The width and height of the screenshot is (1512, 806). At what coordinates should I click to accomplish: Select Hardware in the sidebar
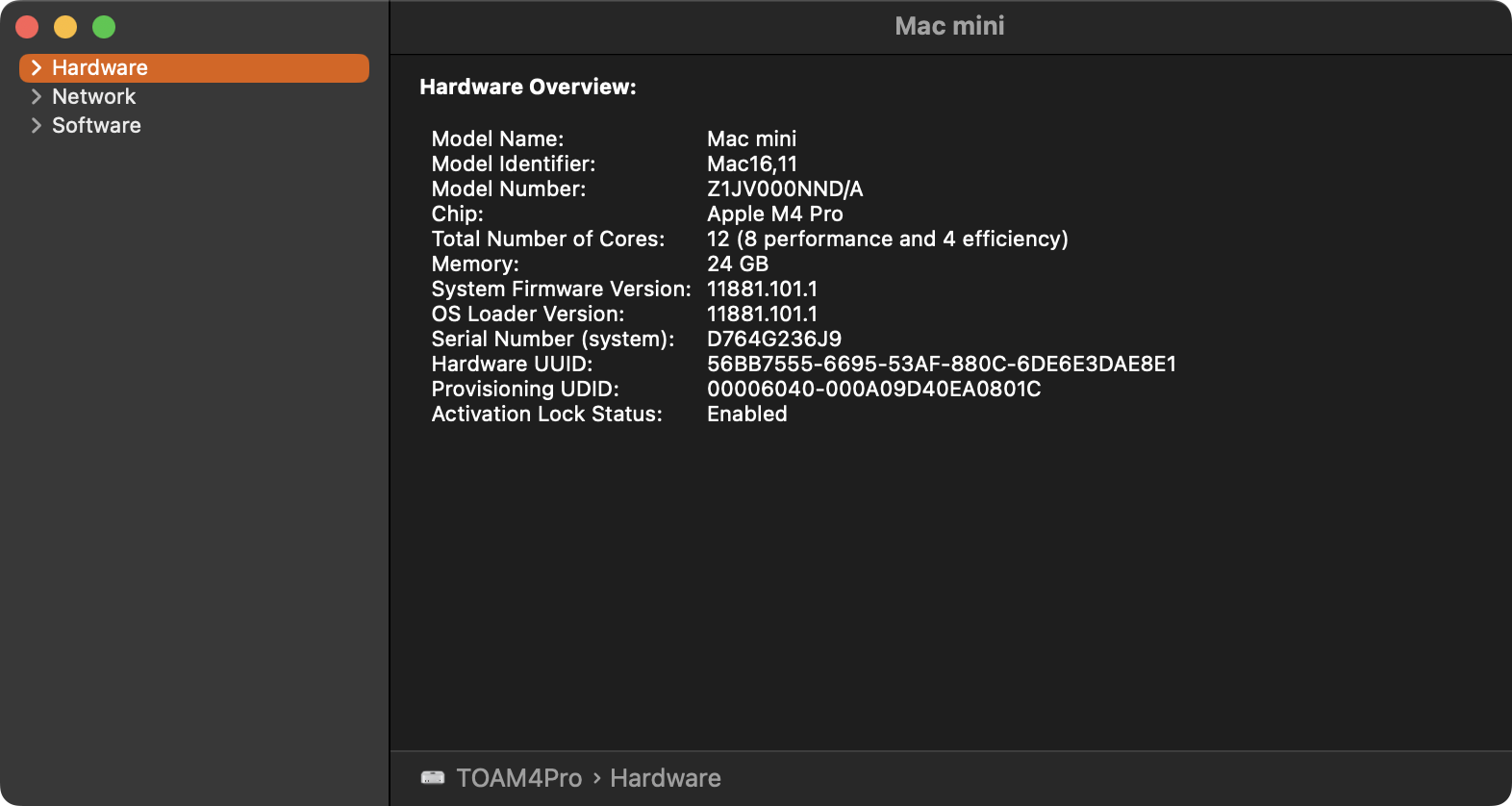(x=194, y=68)
